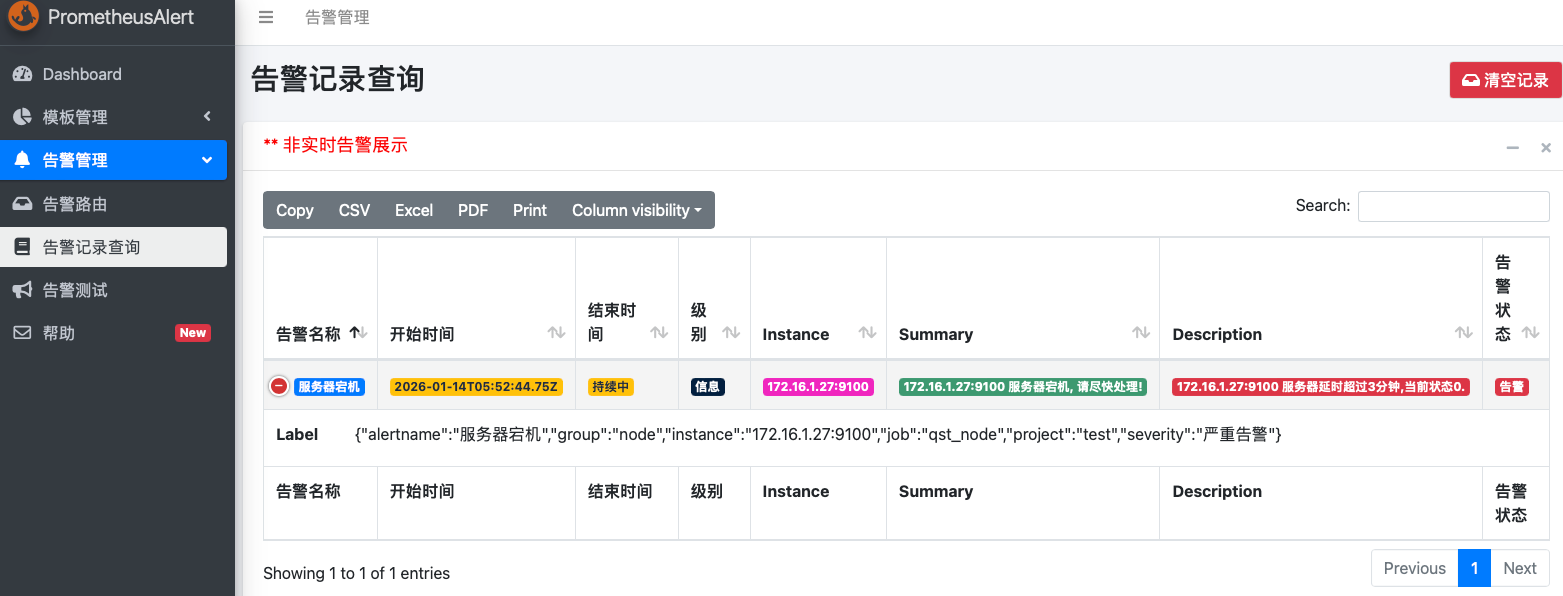Export table using Excel button
This screenshot has width=1563, height=596.
[413, 210]
